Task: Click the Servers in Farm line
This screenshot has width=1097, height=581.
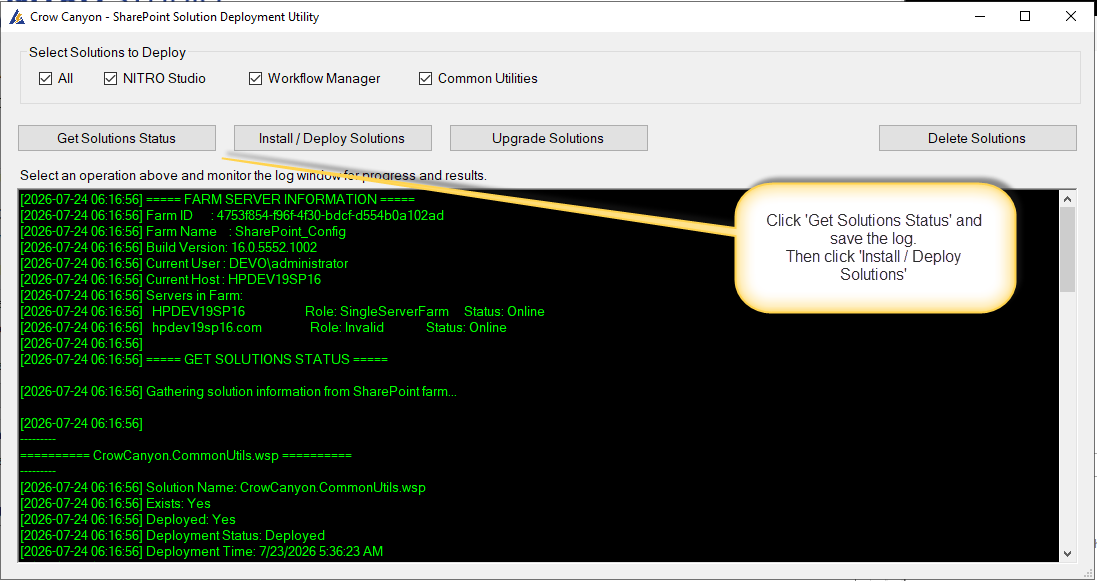Action: coord(132,295)
